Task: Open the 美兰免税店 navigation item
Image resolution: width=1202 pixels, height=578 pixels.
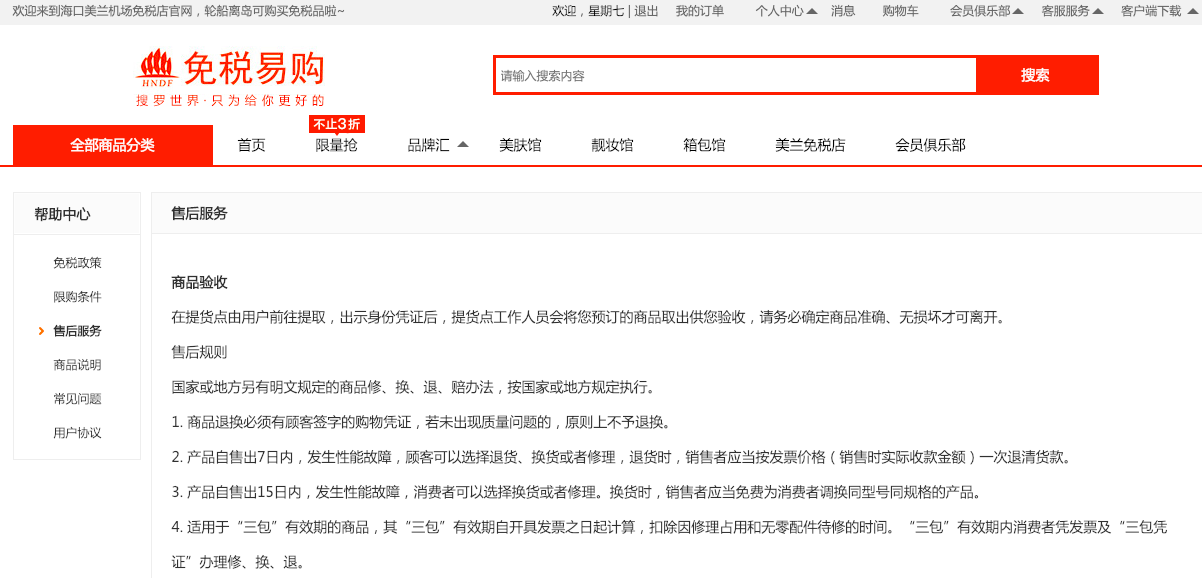Action: pyautogui.click(x=810, y=145)
